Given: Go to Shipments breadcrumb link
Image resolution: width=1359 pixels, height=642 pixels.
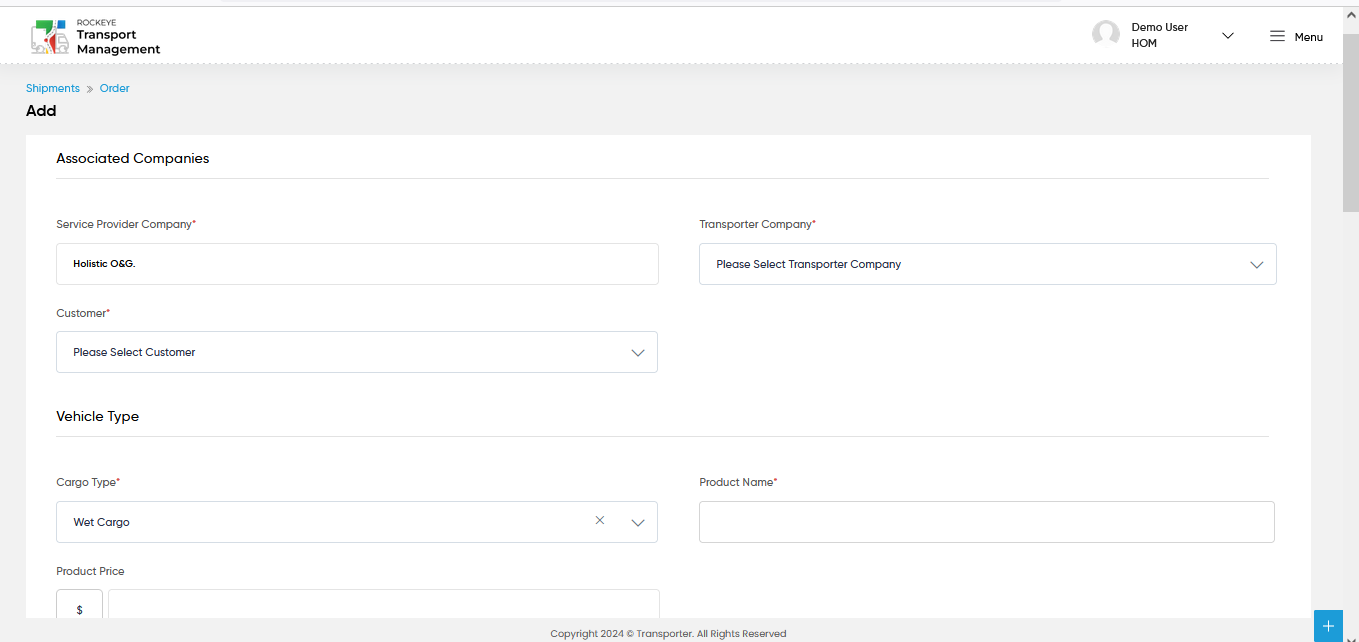Looking at the screenshot, I should [53, 88].
